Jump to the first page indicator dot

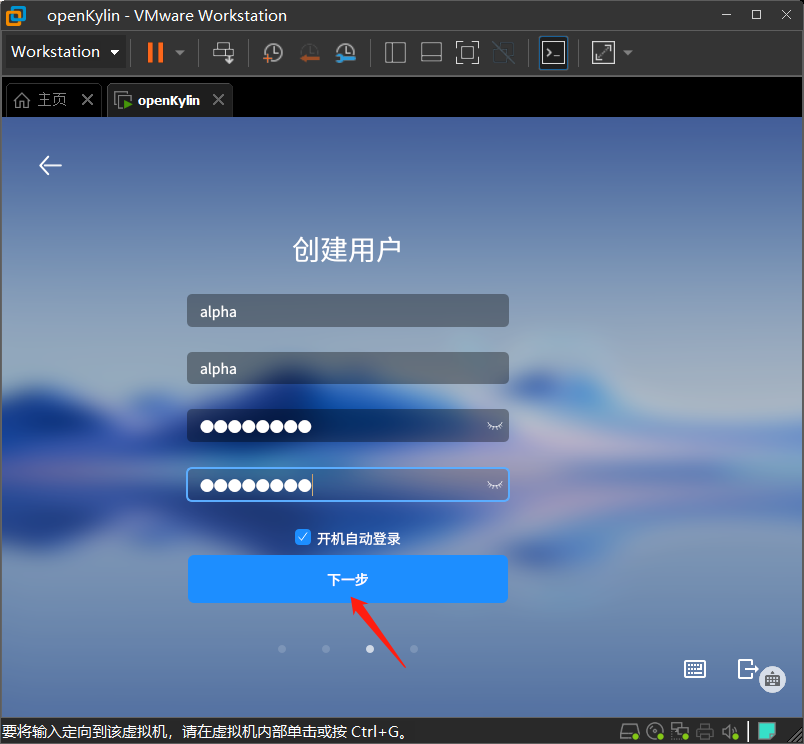[x=282, y=649]
